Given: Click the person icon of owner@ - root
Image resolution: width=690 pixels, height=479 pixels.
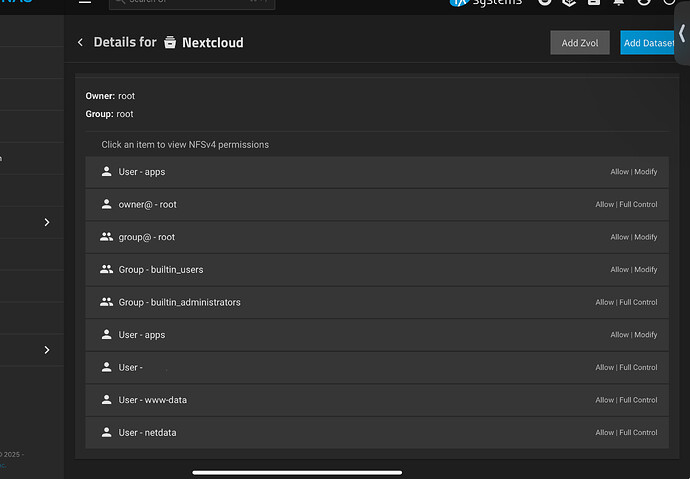Looking at the screenshot, I should coord(106,204).
